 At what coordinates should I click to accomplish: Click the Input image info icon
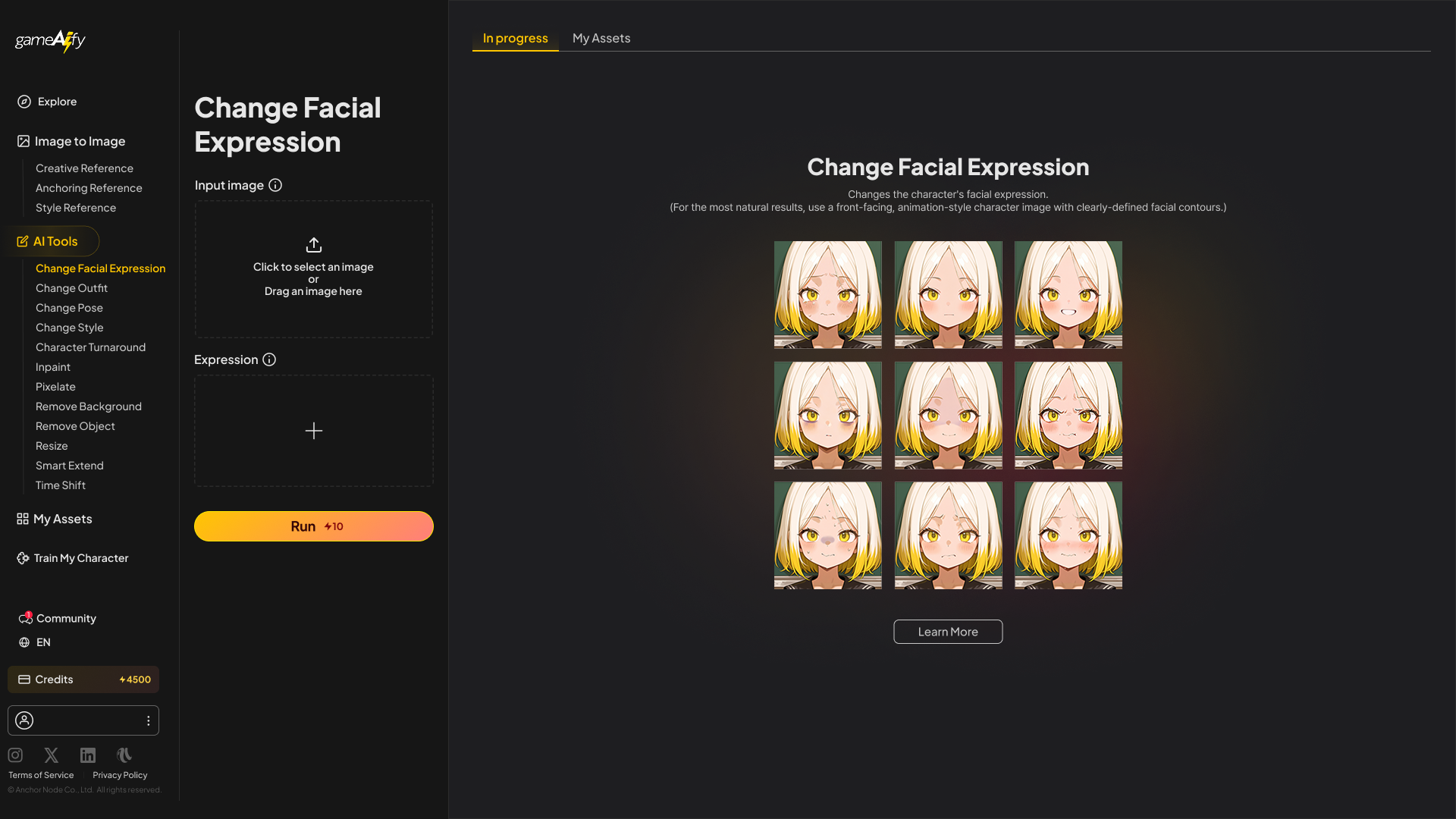tap(275, 185)
